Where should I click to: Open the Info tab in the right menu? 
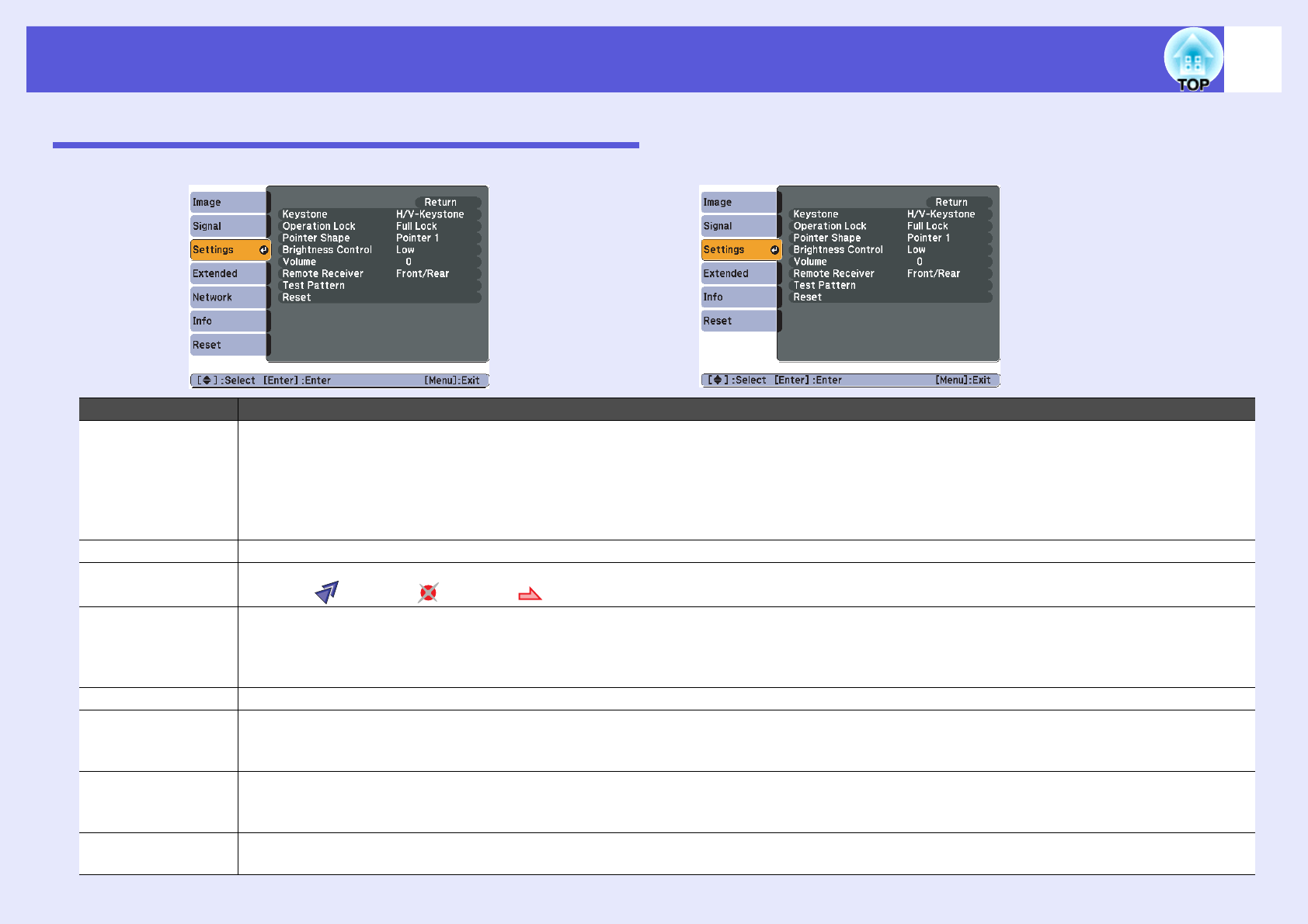(x=739, y=297)
